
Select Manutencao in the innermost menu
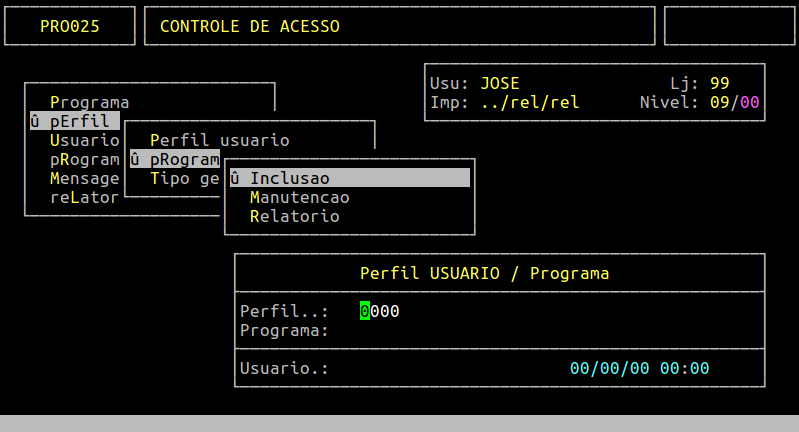(x=299, y=197)
